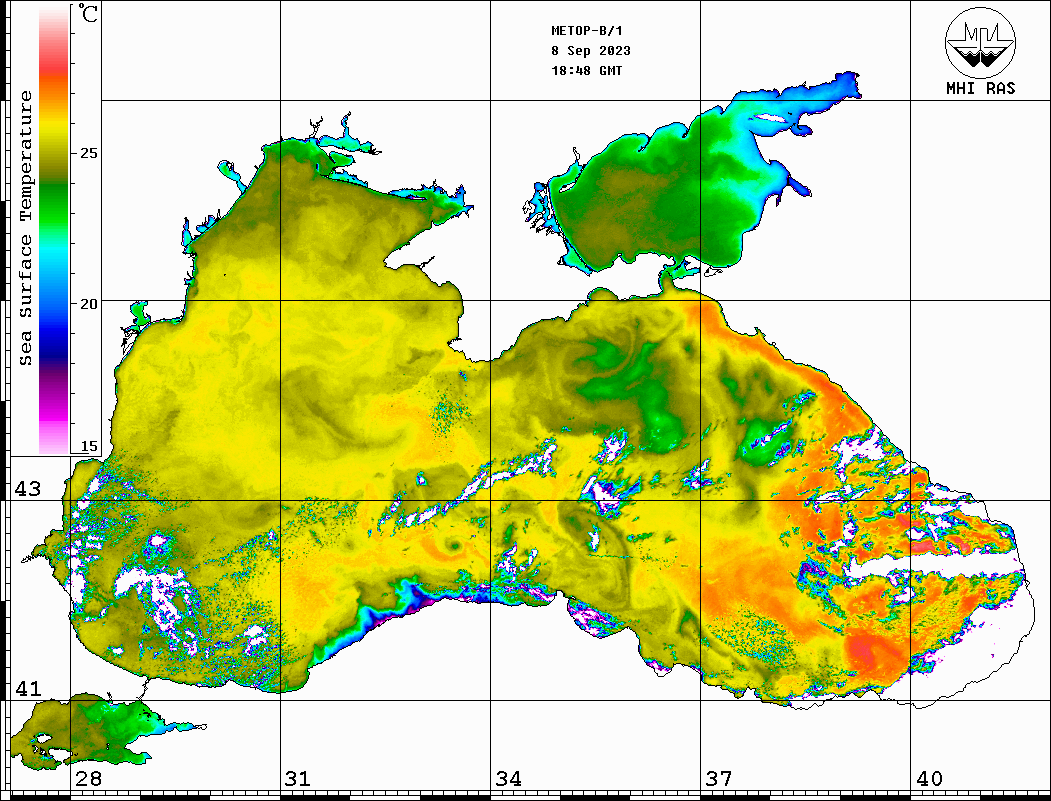Click longitude label '40'
Viewport: 1051px width, 801px height.
tap(929, 778)
